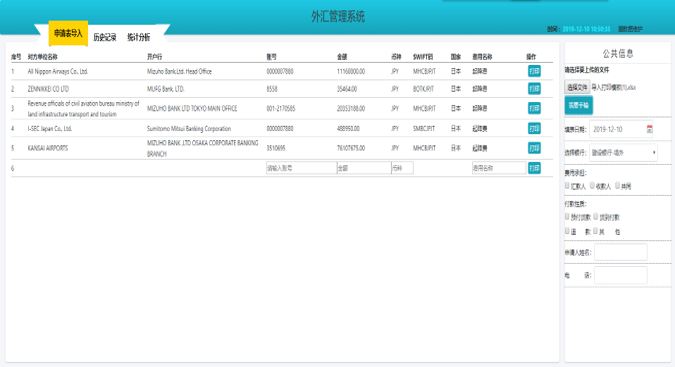Viewport: 675px width, 367px height.
Task: Click the print button for I-SEC Japan row
Action: click(x=534, y=128)
